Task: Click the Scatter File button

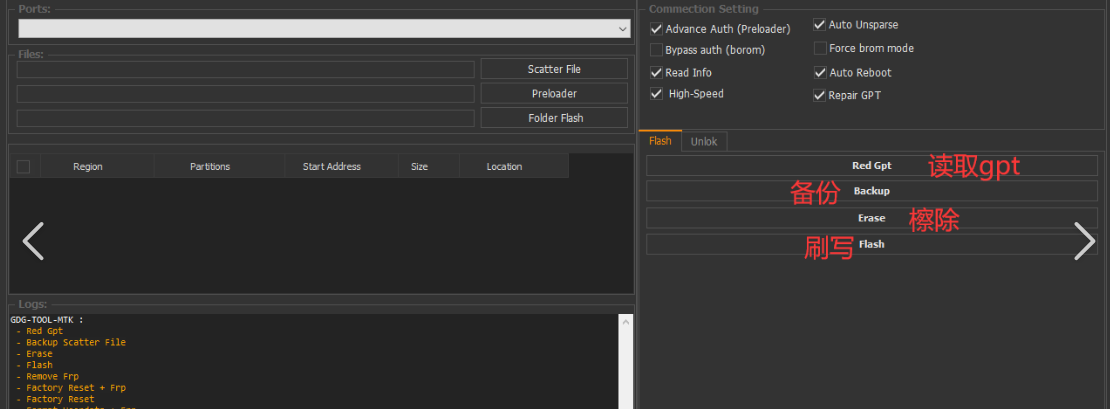Action: click(554, 69)
